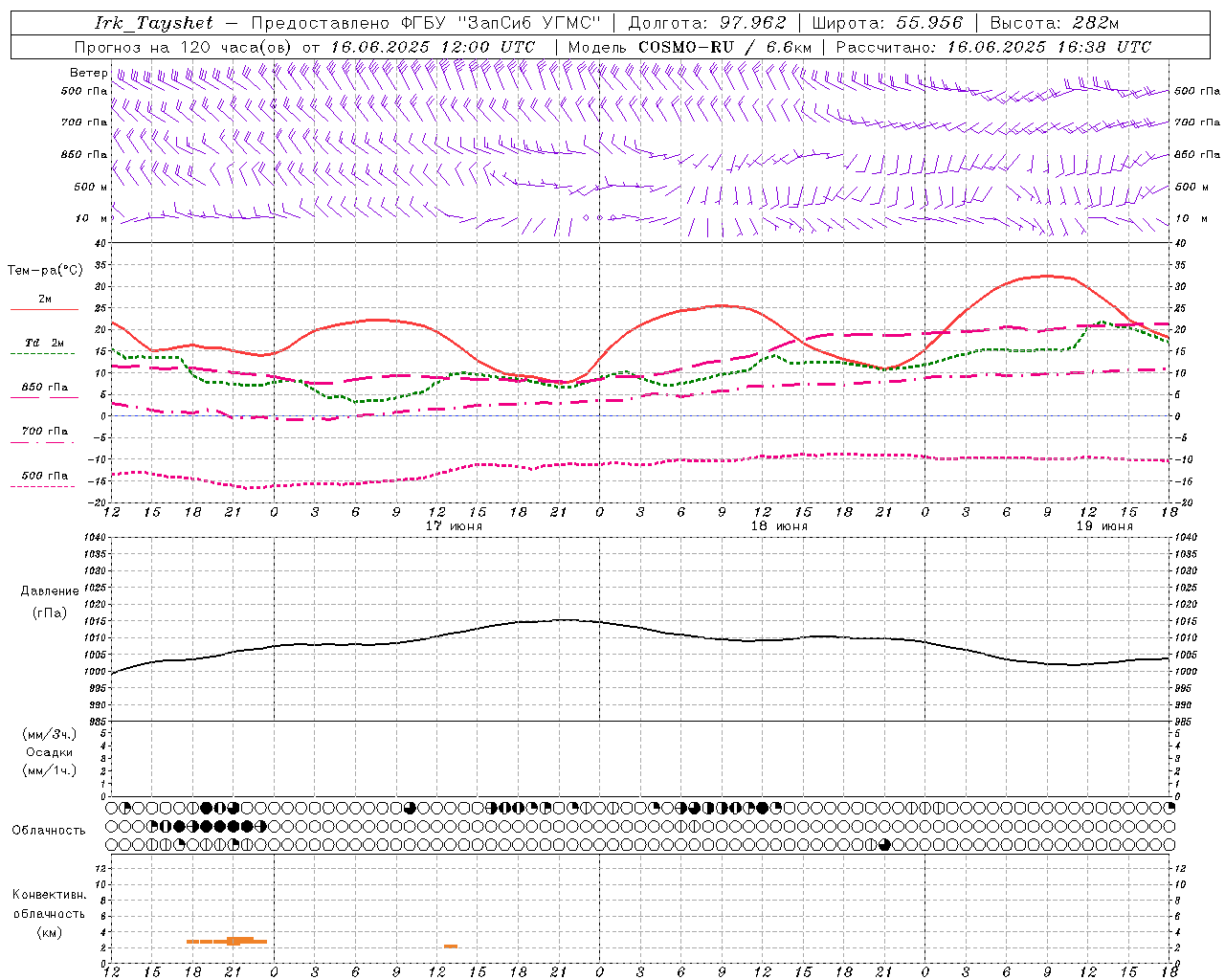Click the model label COSMO-RU / 6.6км
Image resolution: width=1225 pixels, height=980 pixels.
(724, 47)
